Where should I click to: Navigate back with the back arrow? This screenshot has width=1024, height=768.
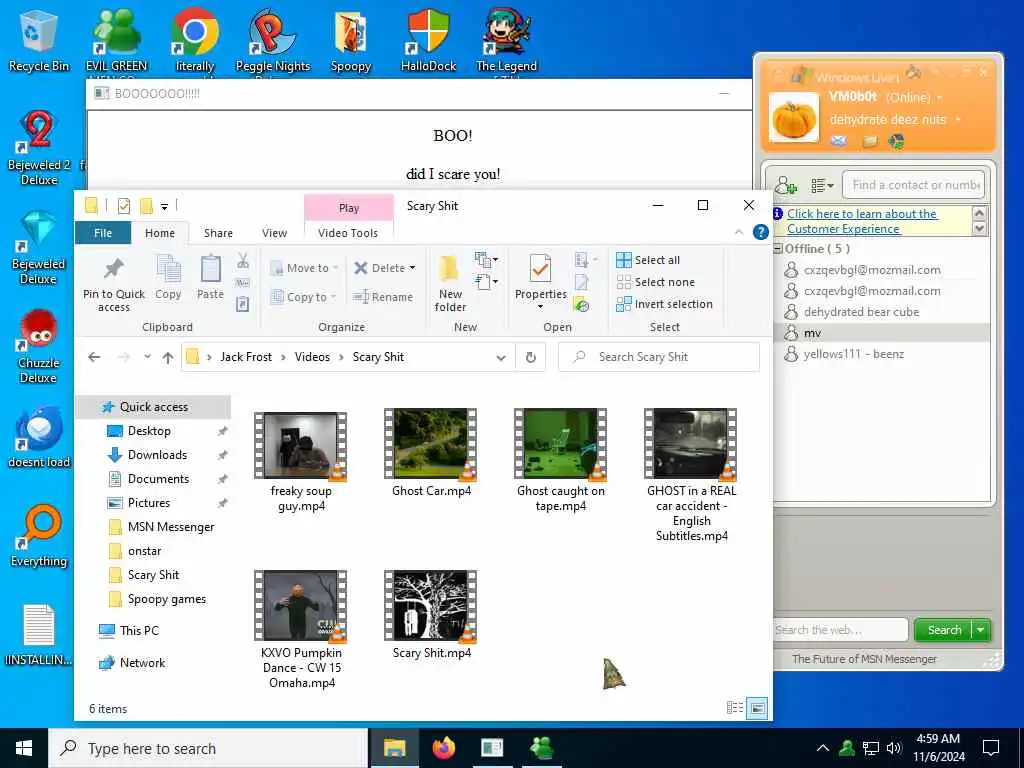pyautogui.click(x=94, y=357)
